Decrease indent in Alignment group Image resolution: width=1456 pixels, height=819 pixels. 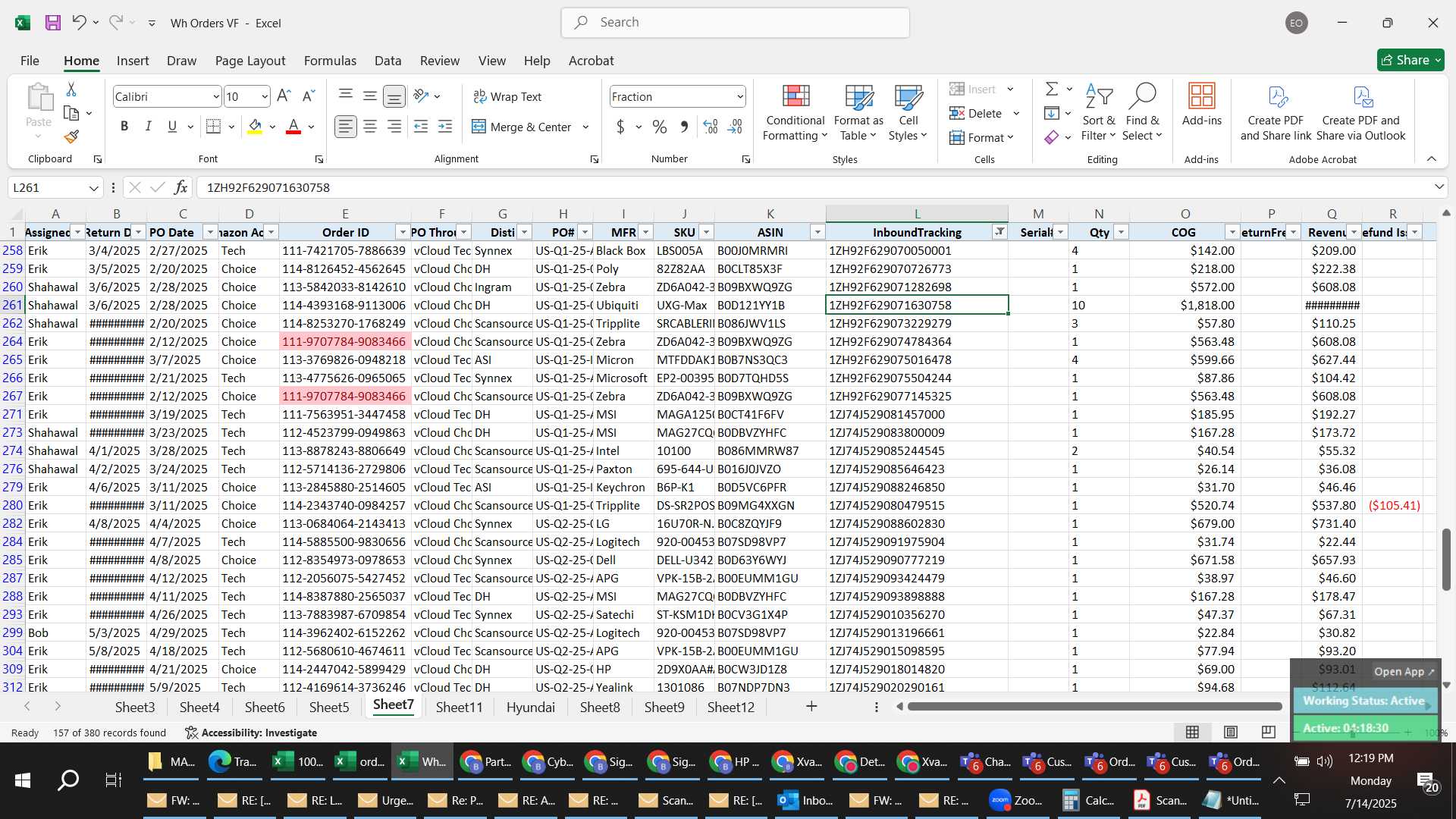click(x=421, y=127)
